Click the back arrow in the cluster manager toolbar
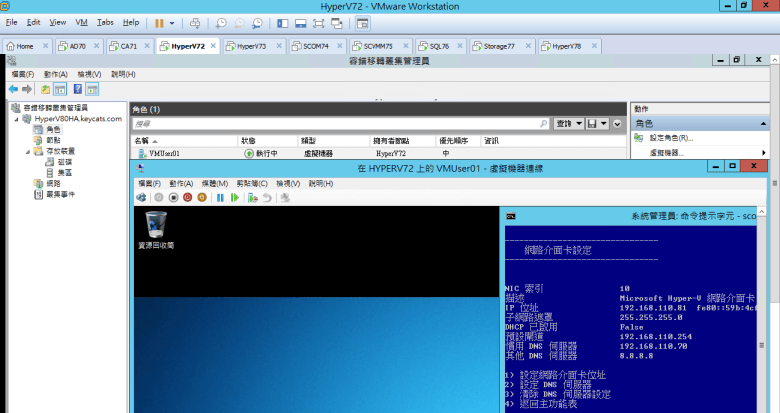The width and height of the screenshot is (780, 413). (x=13, y=89)
